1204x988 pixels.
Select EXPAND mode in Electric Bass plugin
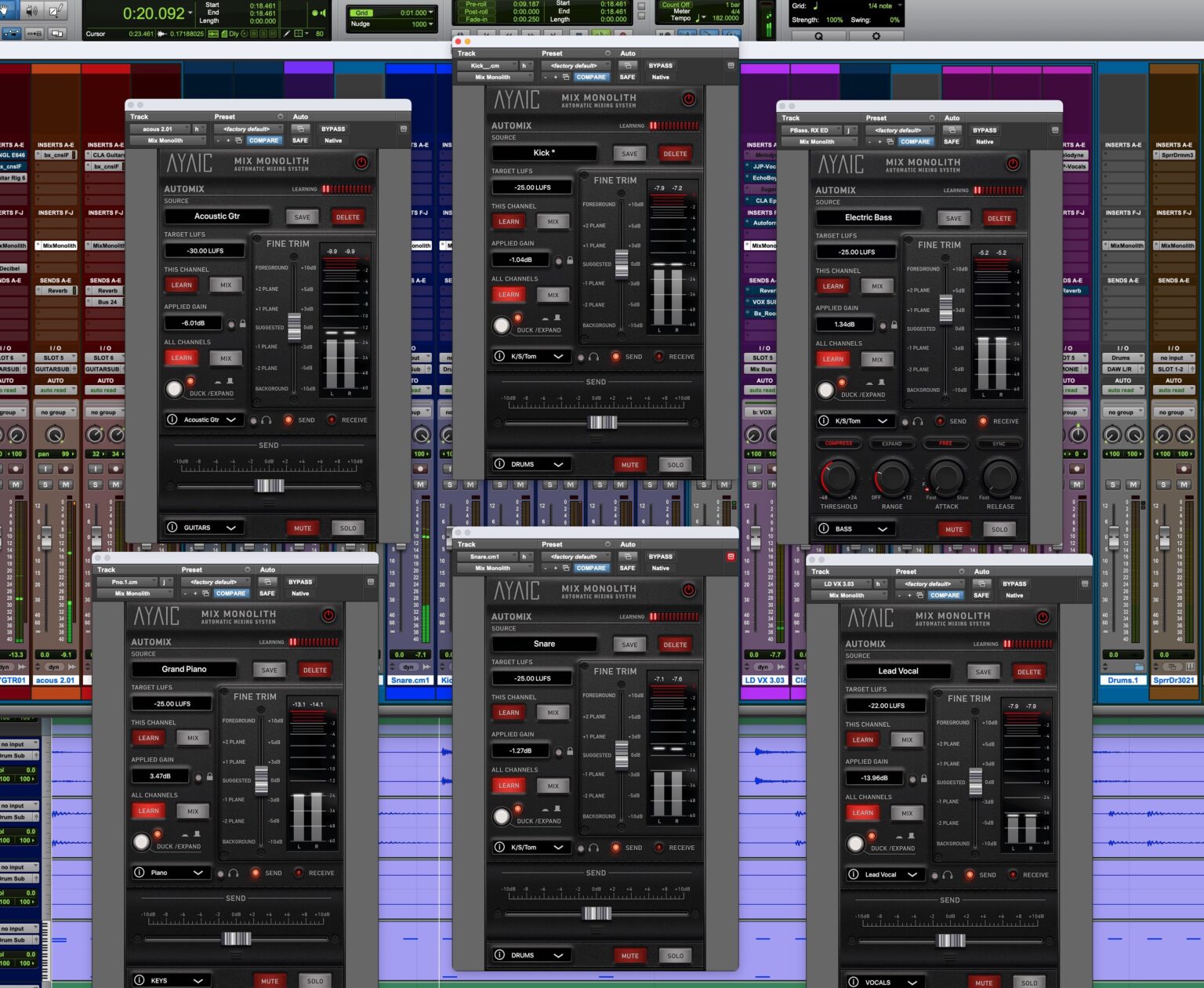click(892, 444)
